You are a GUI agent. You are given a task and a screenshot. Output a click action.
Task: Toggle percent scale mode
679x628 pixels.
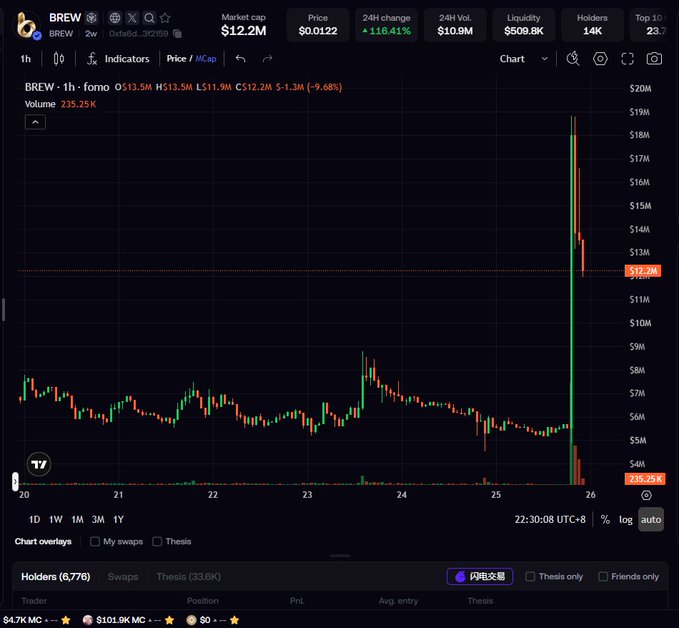(x=605, y=519)
